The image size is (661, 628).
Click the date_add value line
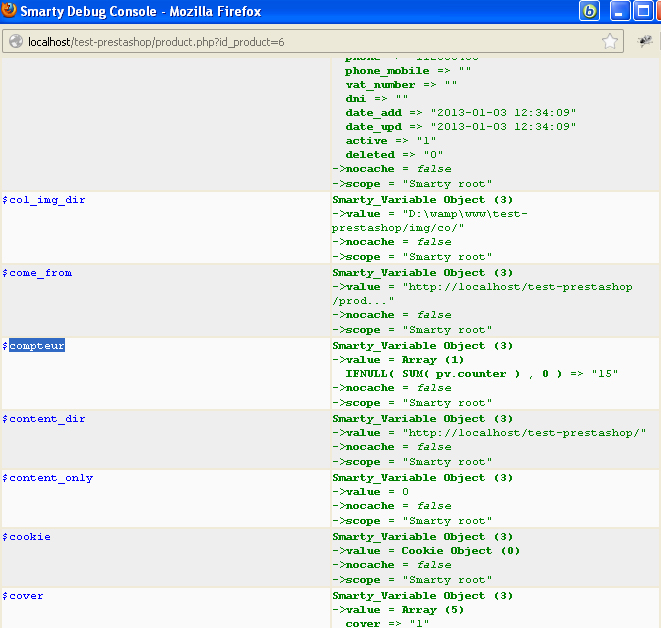(461, 113)
